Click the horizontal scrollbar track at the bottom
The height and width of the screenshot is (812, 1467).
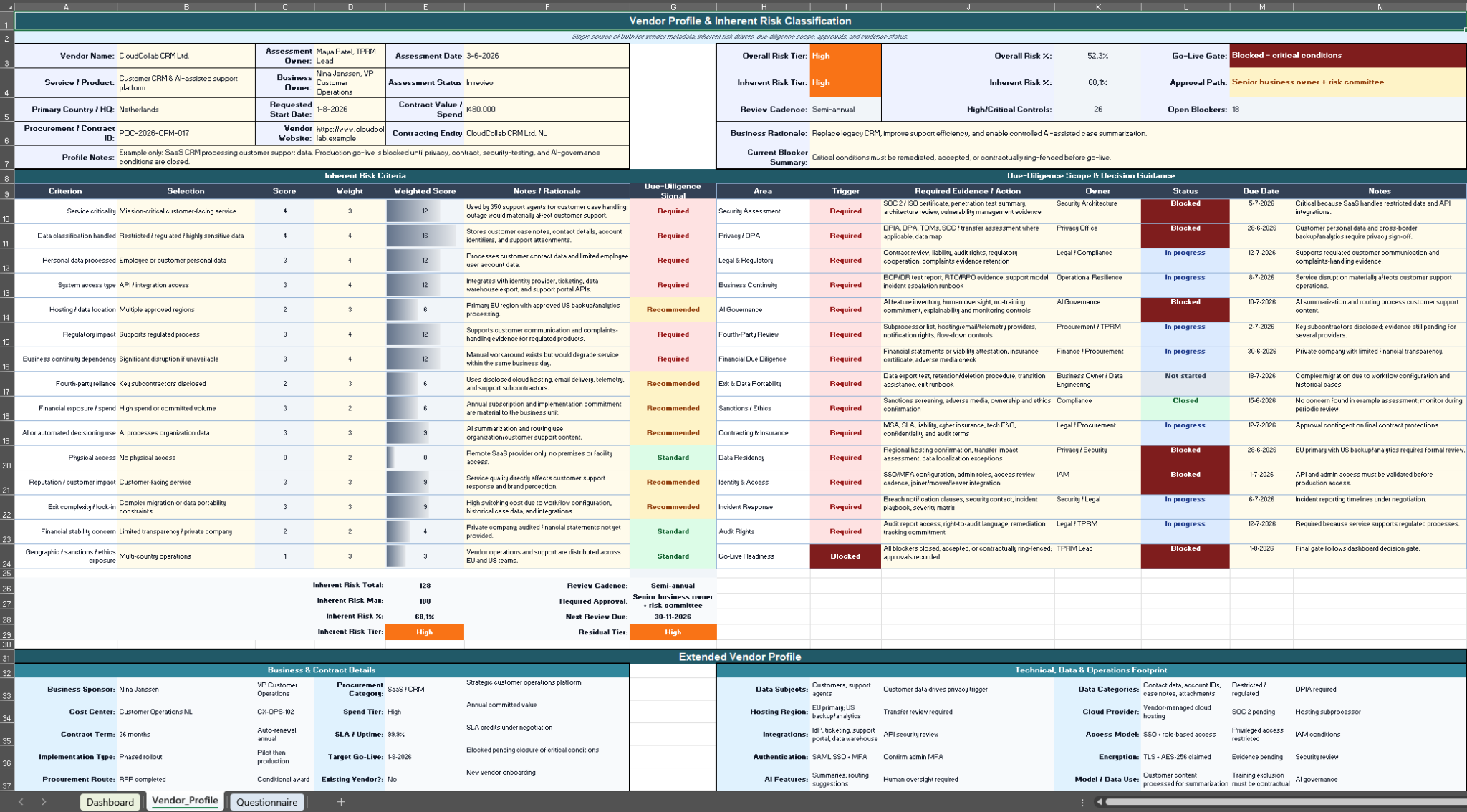[x=1286, y=802]
